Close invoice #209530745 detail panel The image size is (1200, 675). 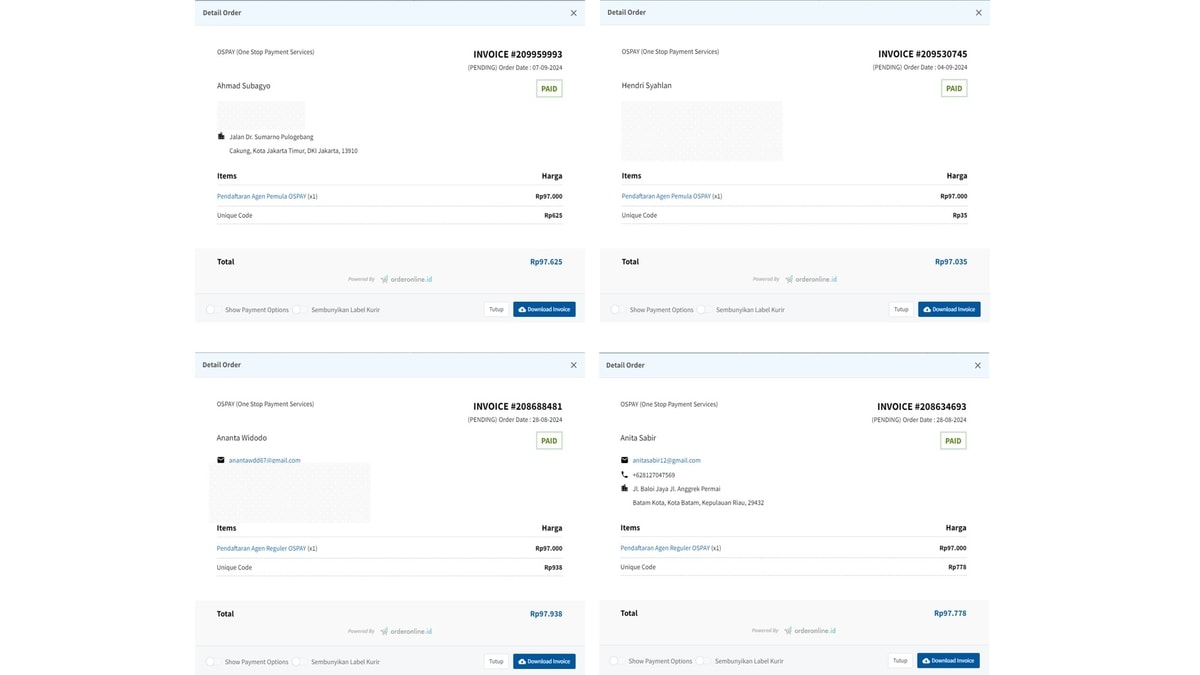pyautogui.click(x=978, y=13)
